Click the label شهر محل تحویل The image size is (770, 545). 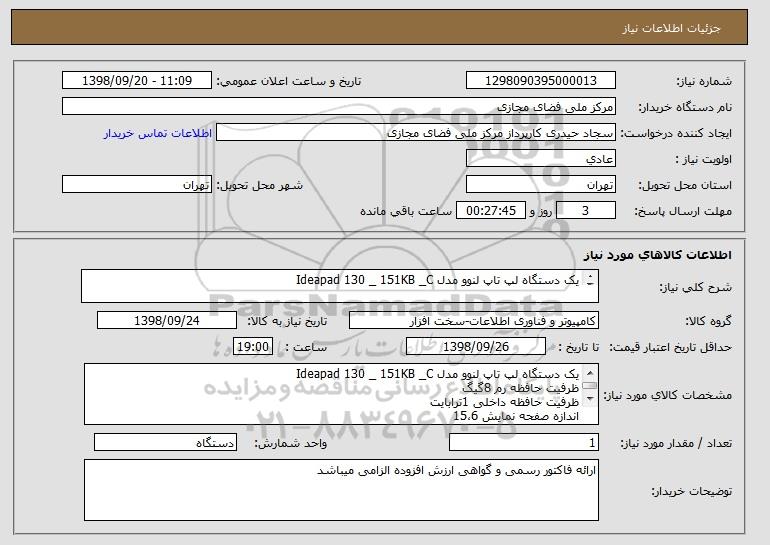(x=260, y=186)
